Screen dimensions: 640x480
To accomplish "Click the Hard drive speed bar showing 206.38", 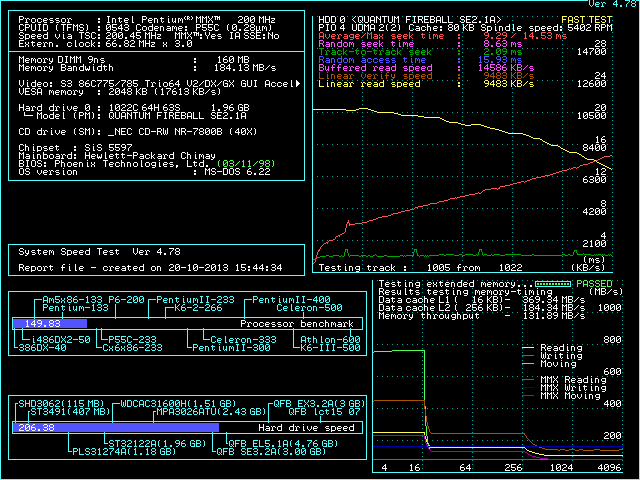I will (187, 428).
